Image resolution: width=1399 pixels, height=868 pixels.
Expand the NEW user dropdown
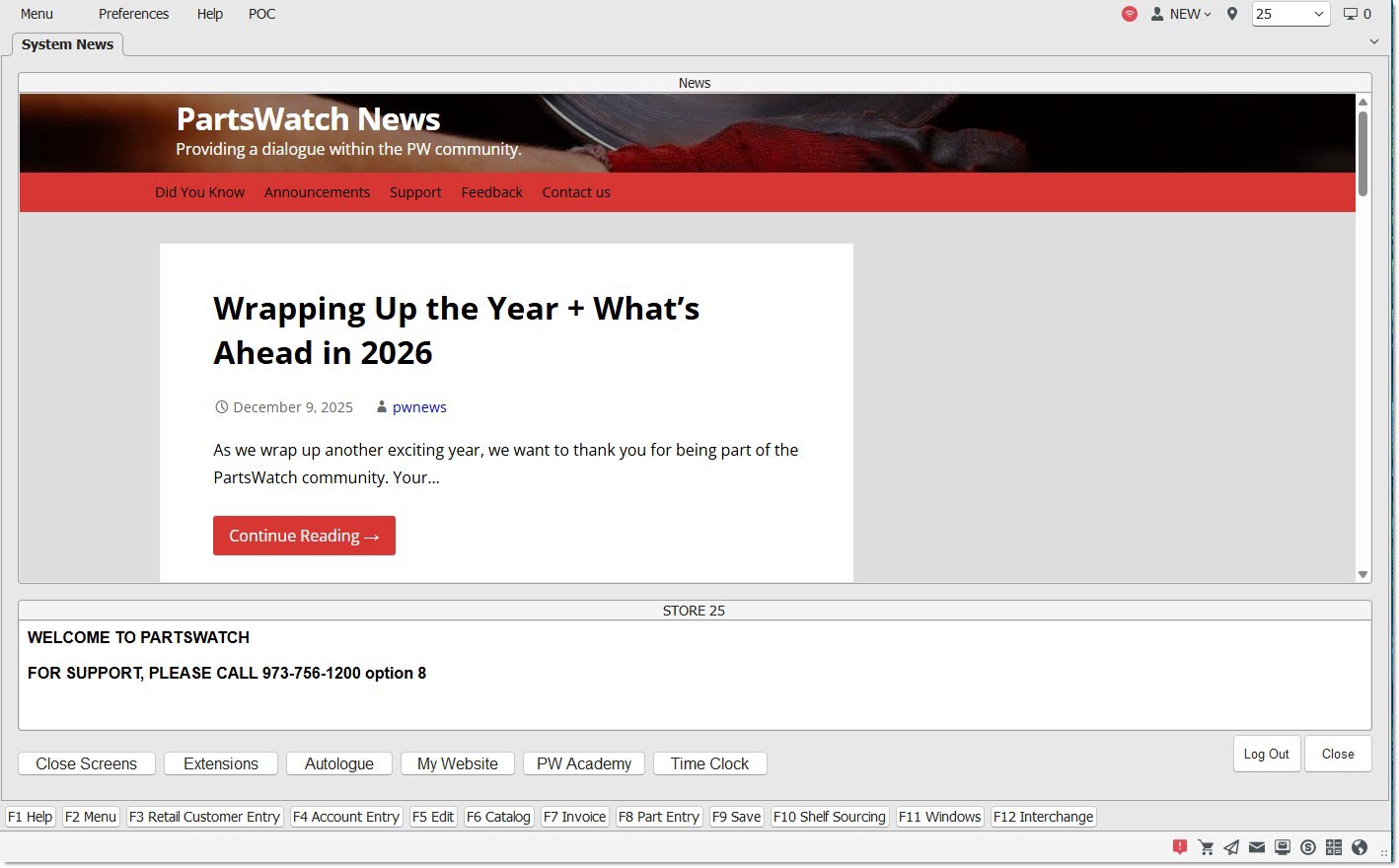[1182, 14]
